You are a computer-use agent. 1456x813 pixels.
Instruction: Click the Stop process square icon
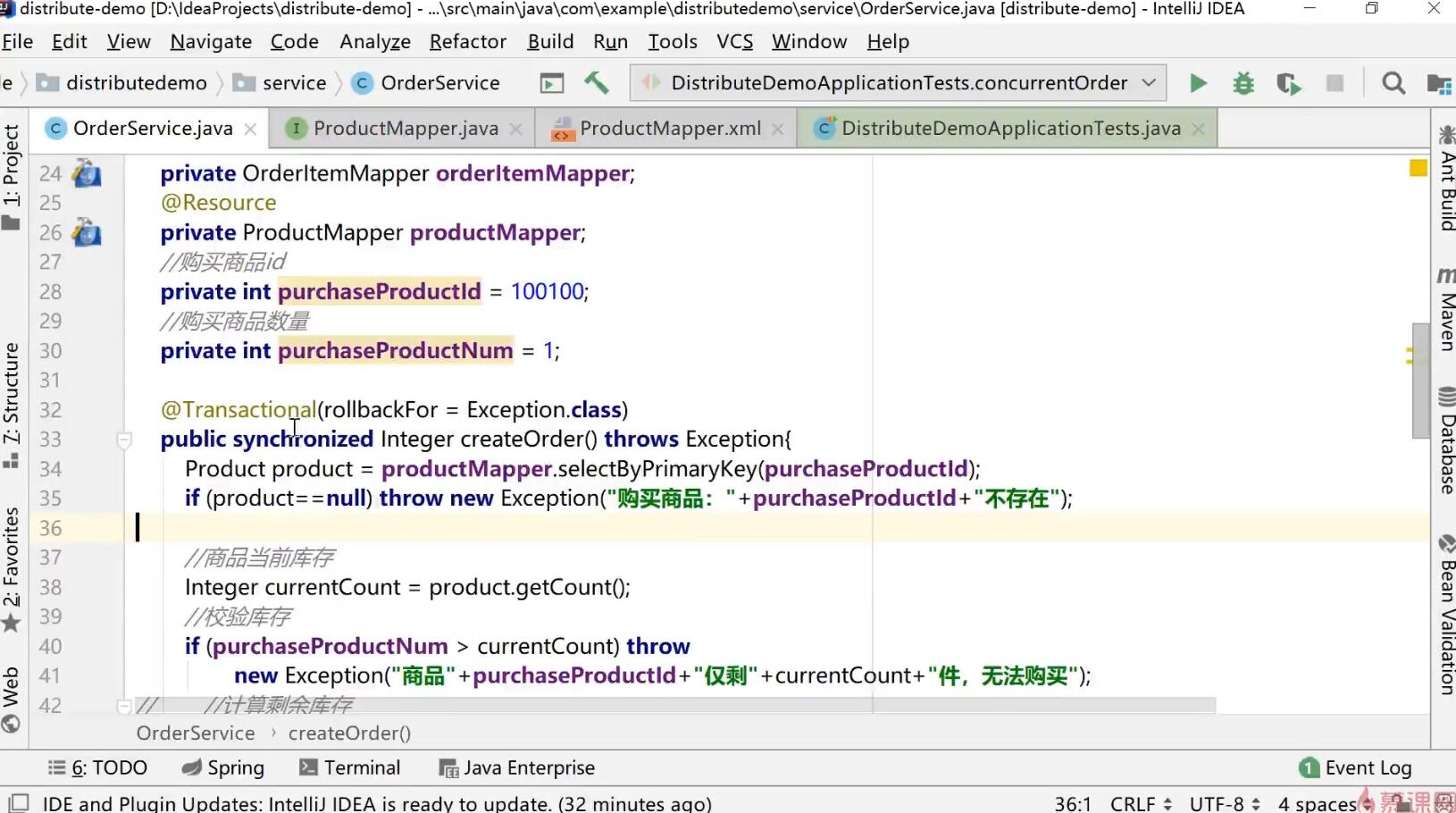1335,84
